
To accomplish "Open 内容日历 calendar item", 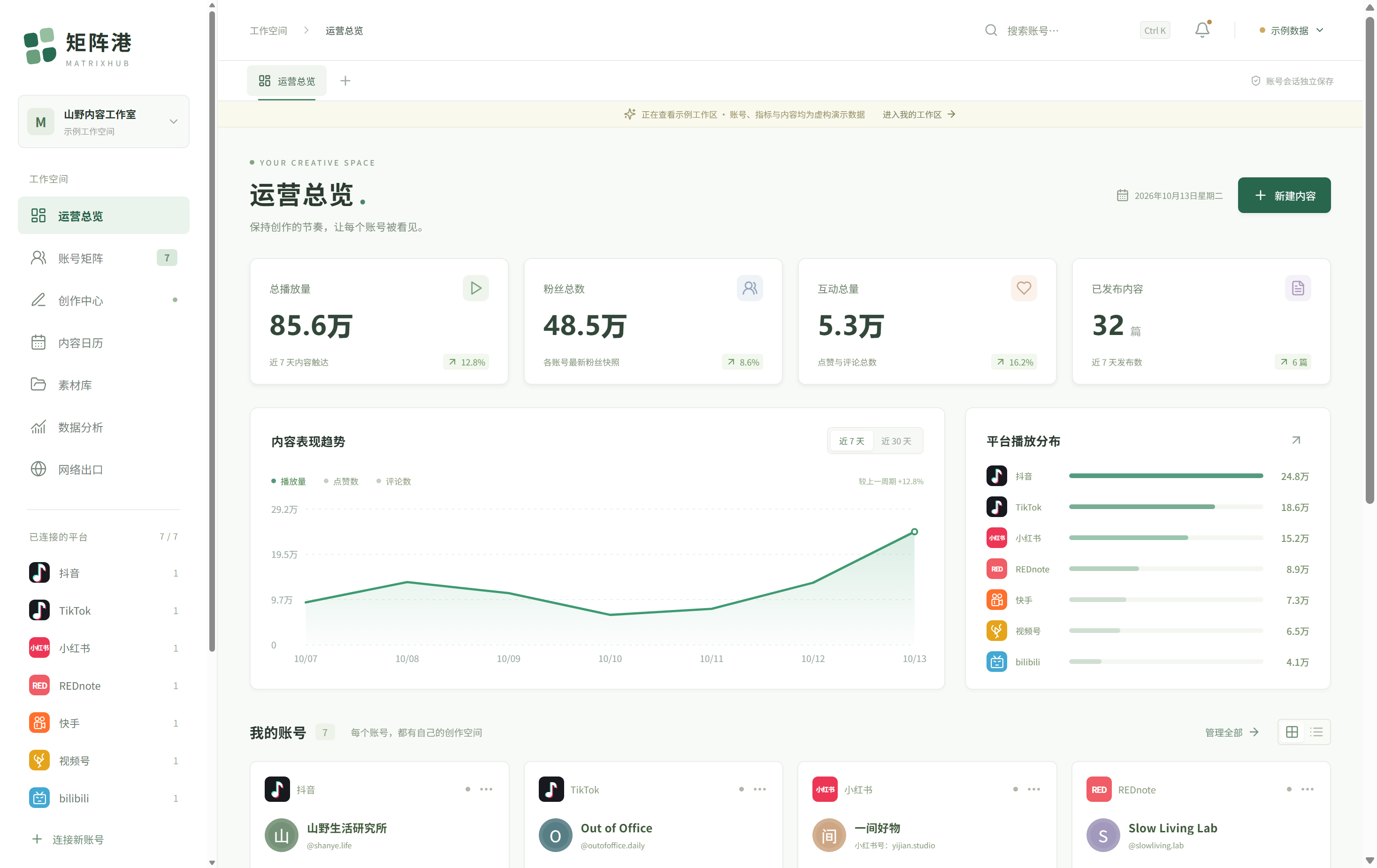I will tap(104, 343).
